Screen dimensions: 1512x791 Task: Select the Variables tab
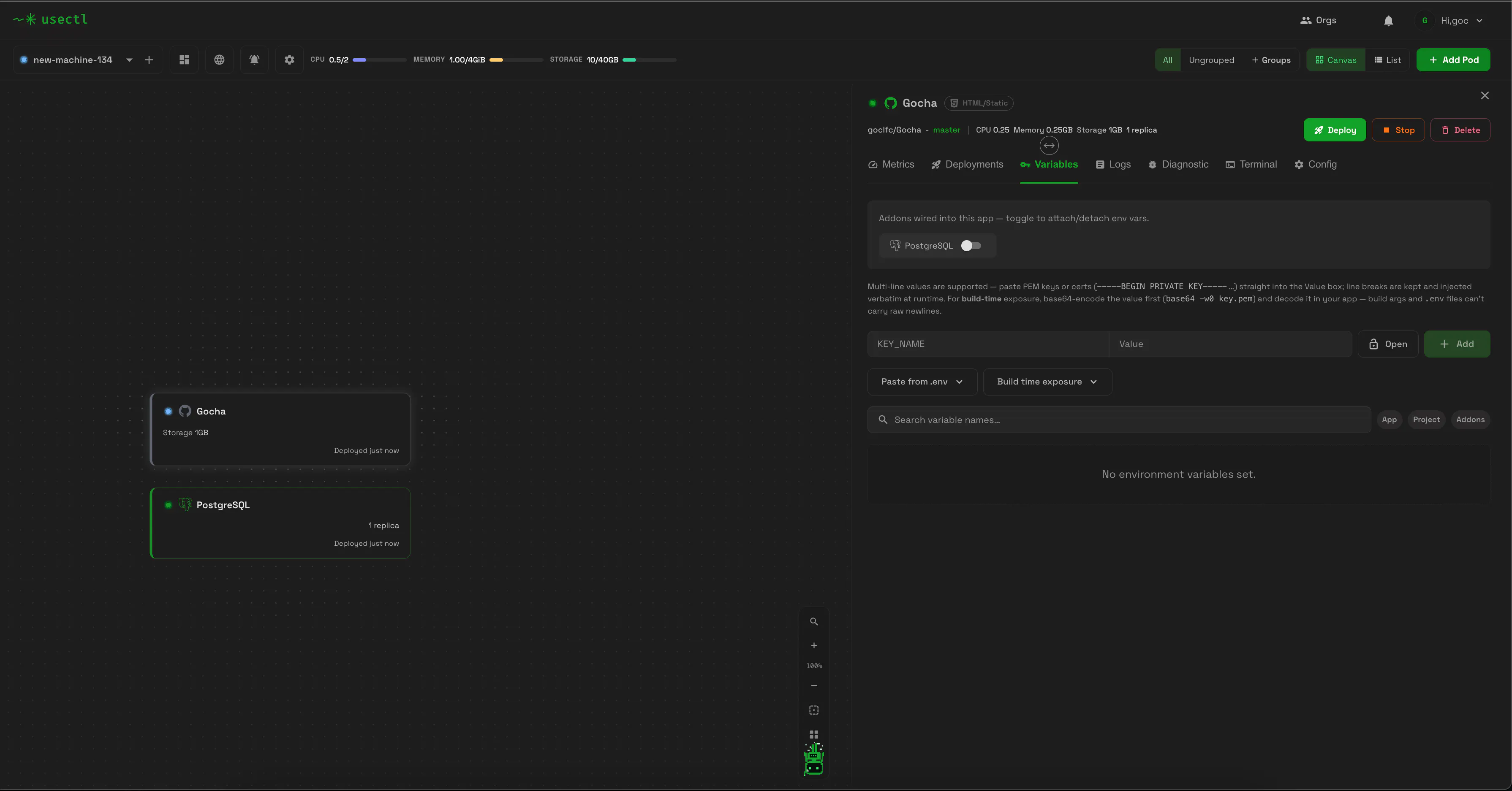click(x=1049, y=165)
